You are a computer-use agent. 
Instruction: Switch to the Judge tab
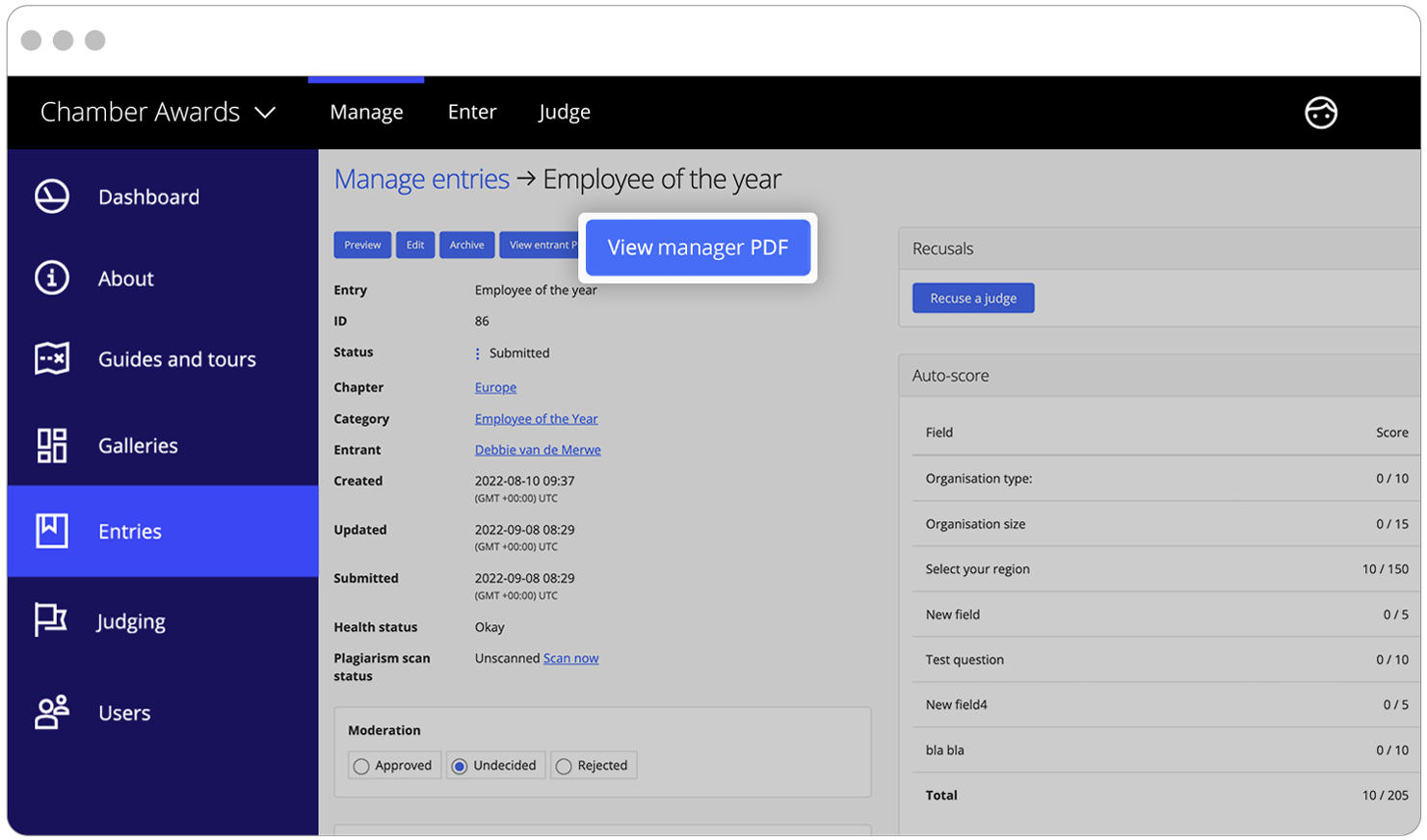[x=564, y=112]
